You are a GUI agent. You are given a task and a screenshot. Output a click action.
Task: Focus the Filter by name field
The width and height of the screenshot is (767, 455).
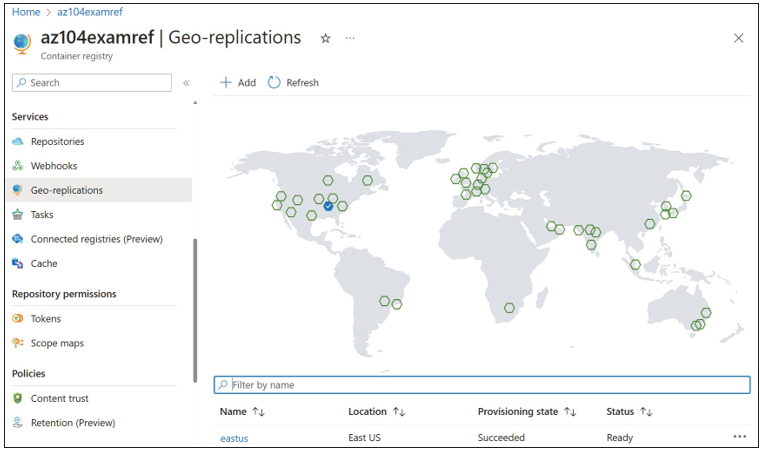point(482,385)
